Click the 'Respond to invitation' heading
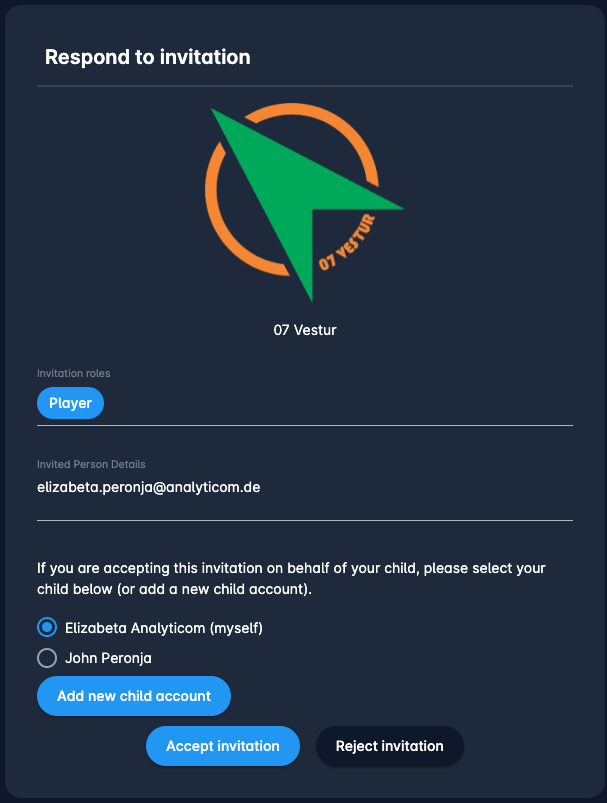607x803 pixels. 147,57
